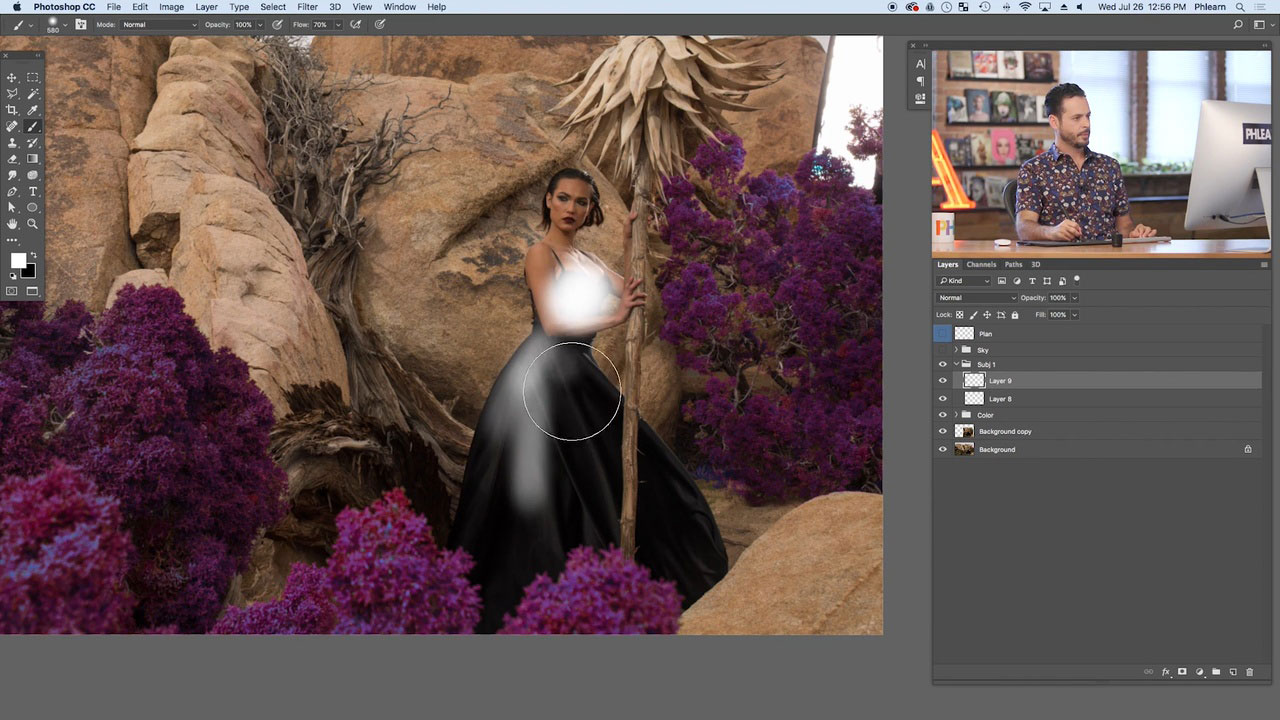1280x720 pixels.
Task: Expand the Sky layer group
Action: tap(956, 350)
